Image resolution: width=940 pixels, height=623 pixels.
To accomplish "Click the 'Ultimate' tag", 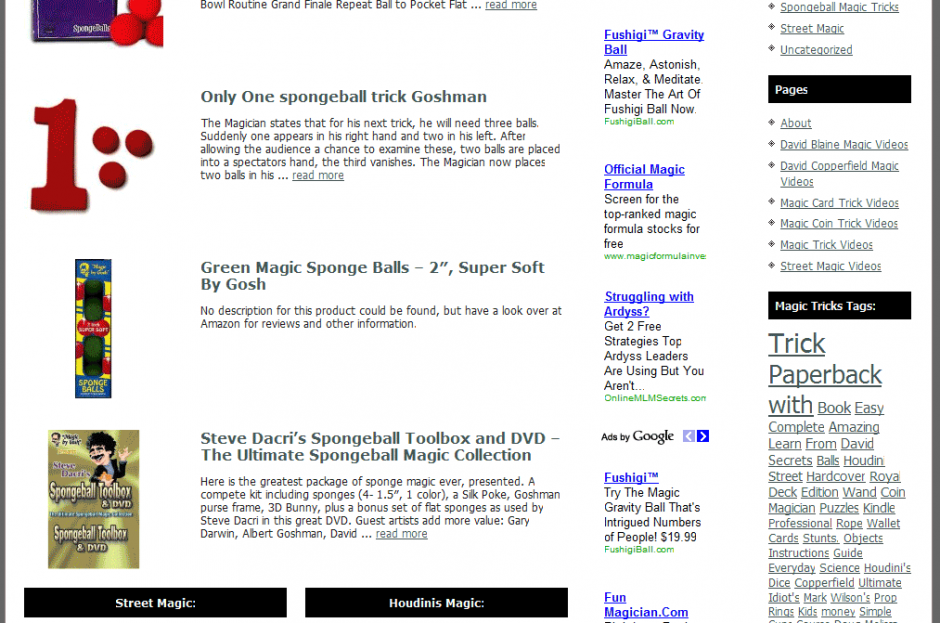I will (x=879, y=583).
